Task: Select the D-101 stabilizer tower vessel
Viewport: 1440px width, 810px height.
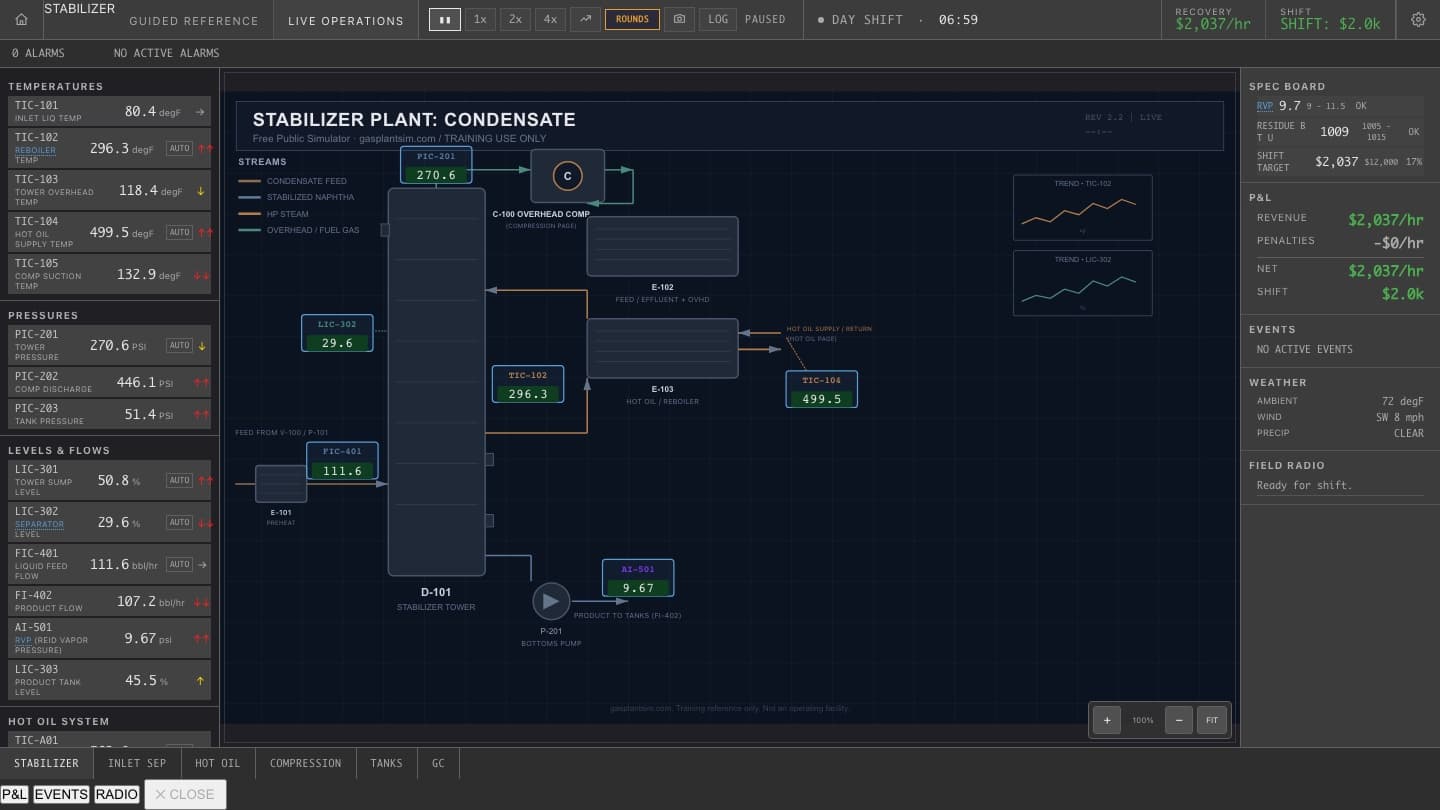Action: click(x=436, y=382)
